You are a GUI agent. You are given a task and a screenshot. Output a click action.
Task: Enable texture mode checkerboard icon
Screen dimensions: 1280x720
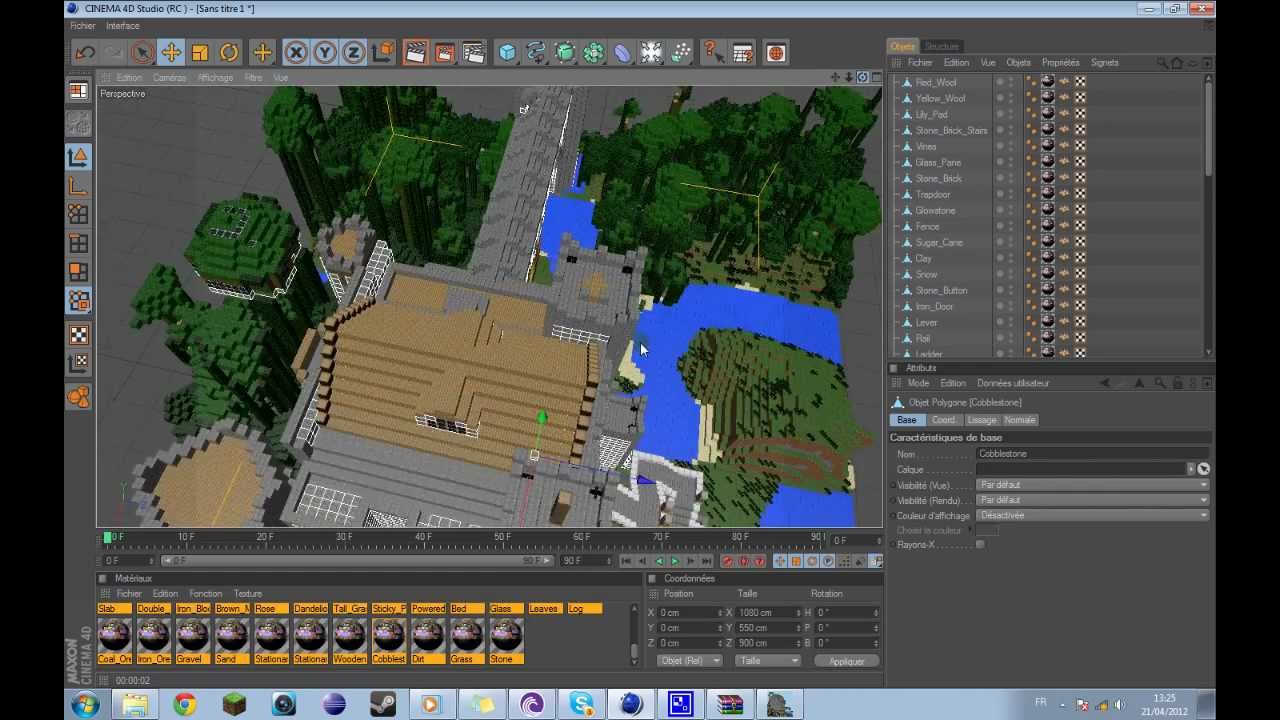78,334
